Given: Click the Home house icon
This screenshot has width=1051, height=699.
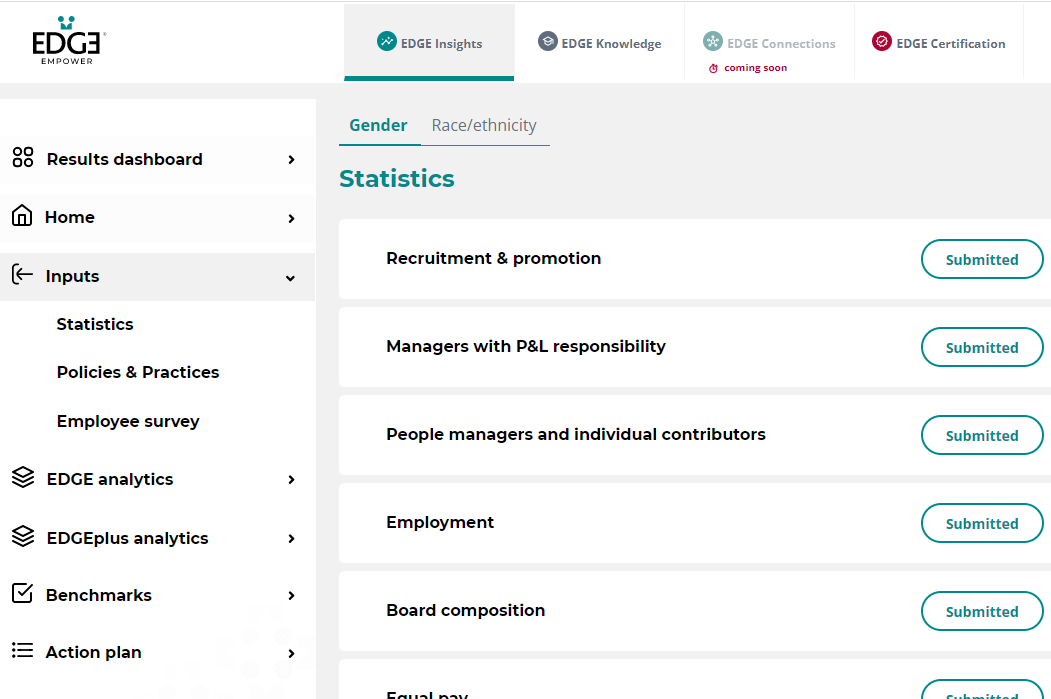Looking at the screenshot, I should click(22, 216).
